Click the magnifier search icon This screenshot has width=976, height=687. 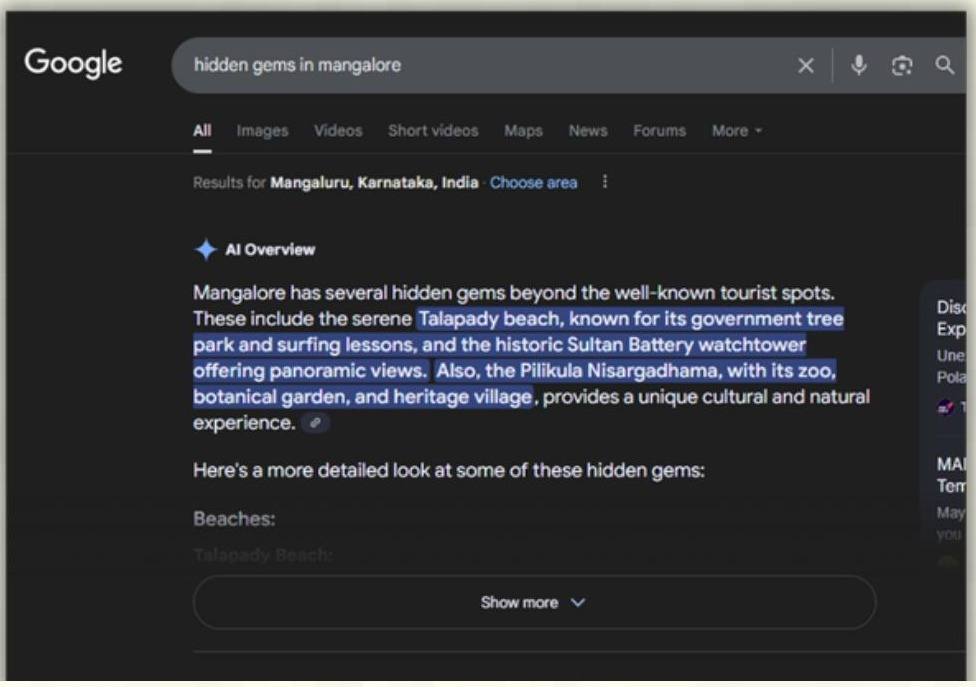(x=944, y=65)
